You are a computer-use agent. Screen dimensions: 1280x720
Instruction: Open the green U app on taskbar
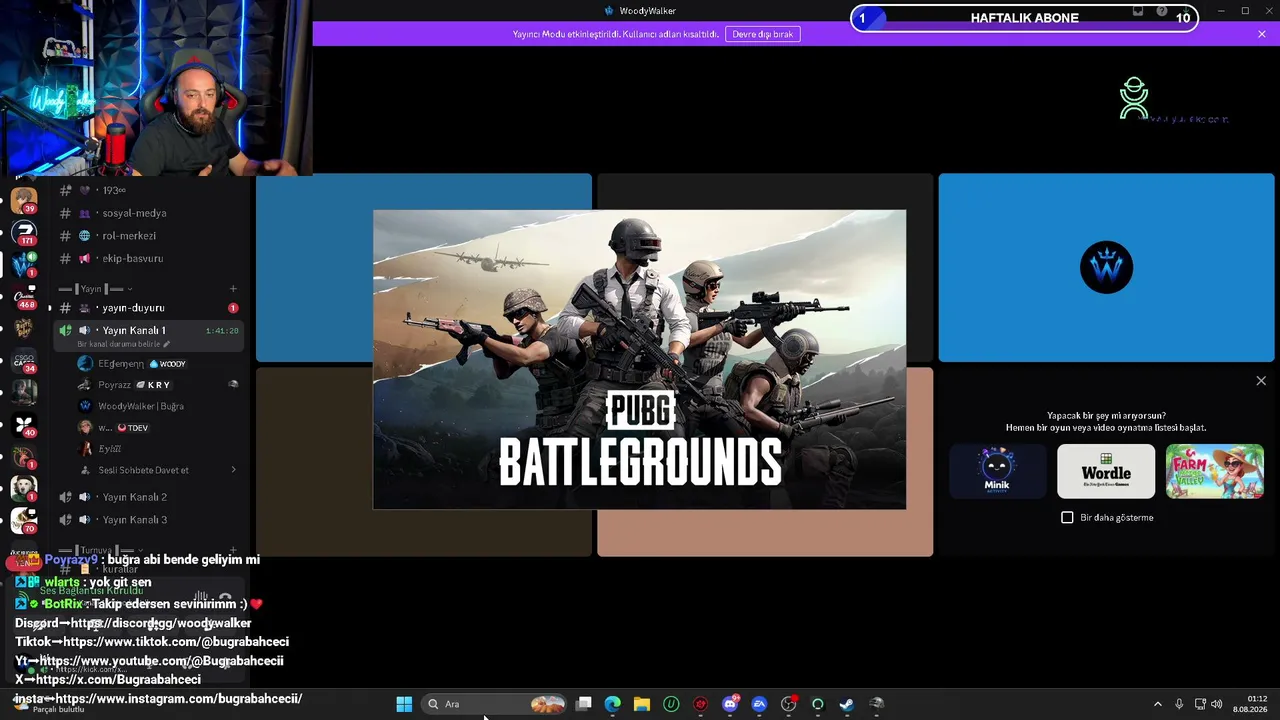click(x=671, y=704)
